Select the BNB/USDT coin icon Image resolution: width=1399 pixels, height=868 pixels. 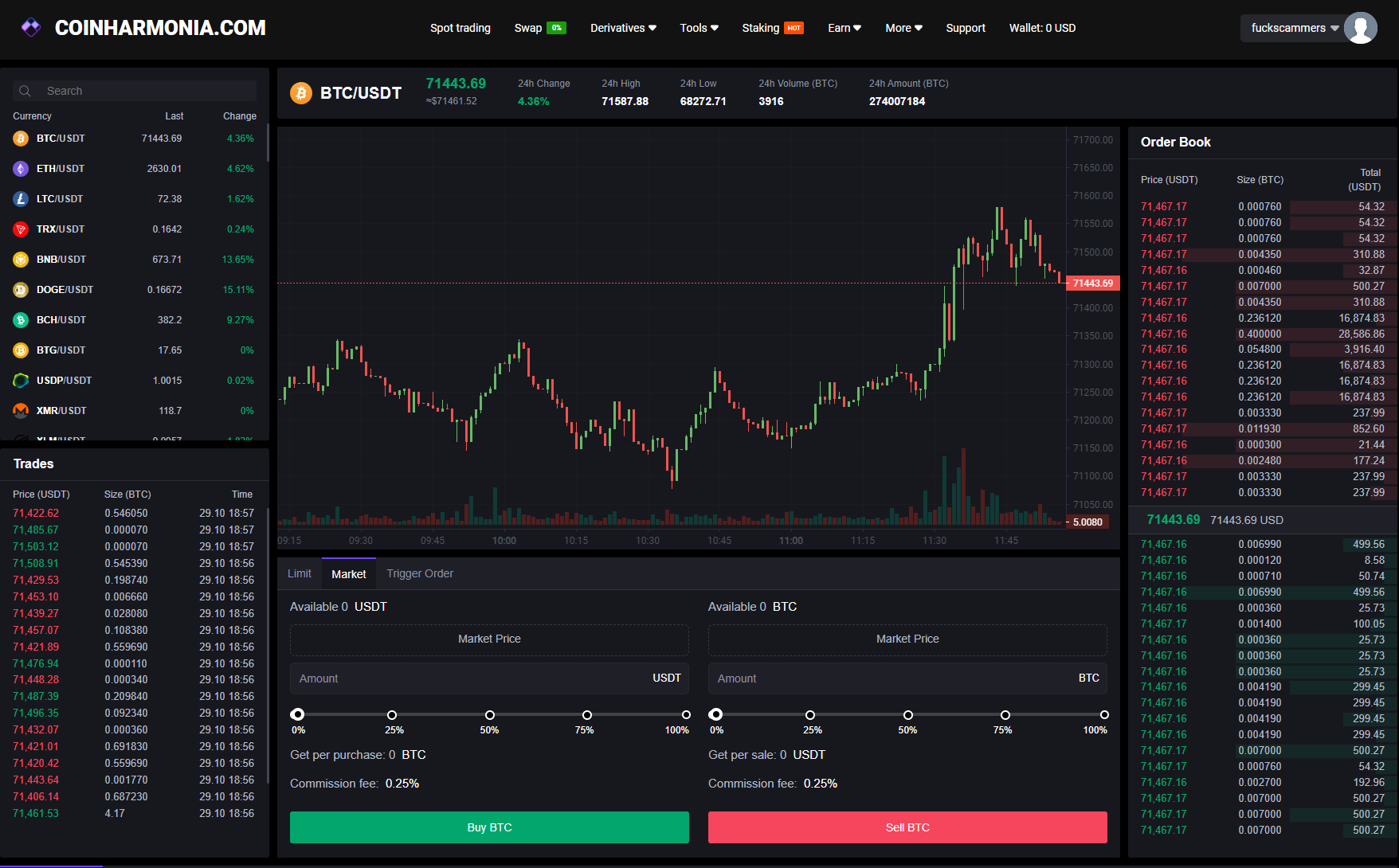21,260
